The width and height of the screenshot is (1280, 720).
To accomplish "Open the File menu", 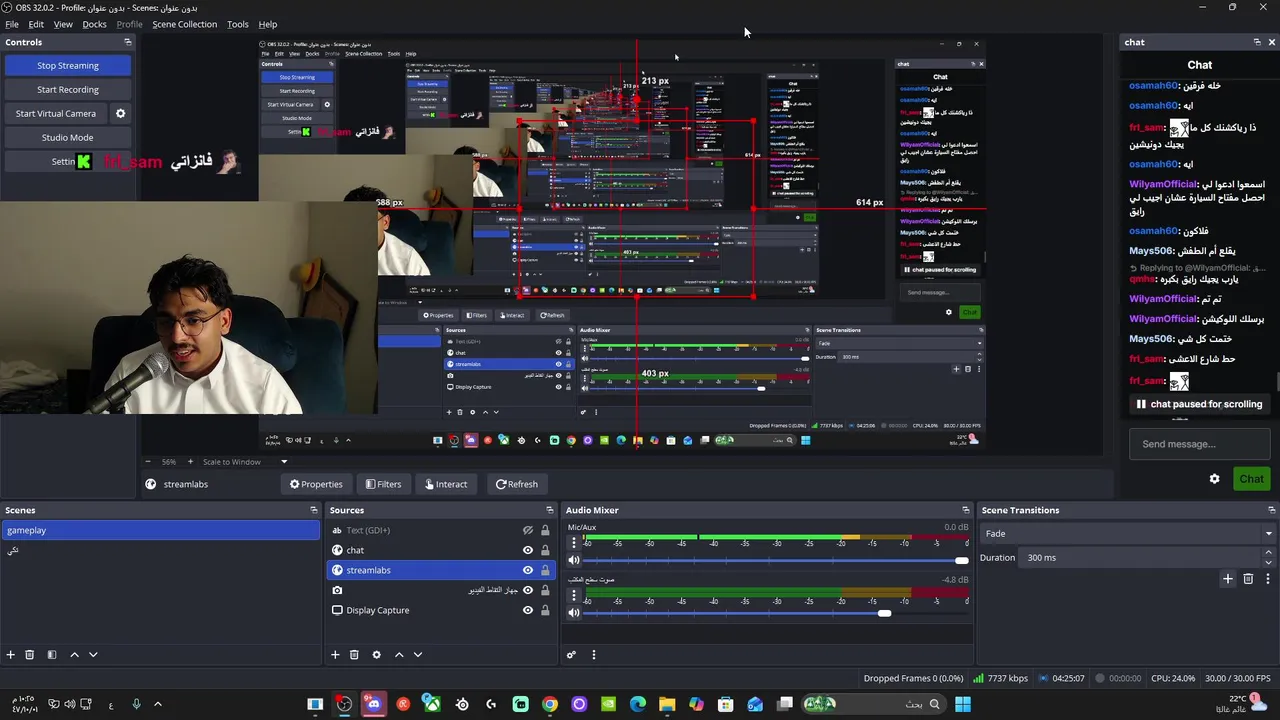I will pyautogui.click(x=12, y=24).
